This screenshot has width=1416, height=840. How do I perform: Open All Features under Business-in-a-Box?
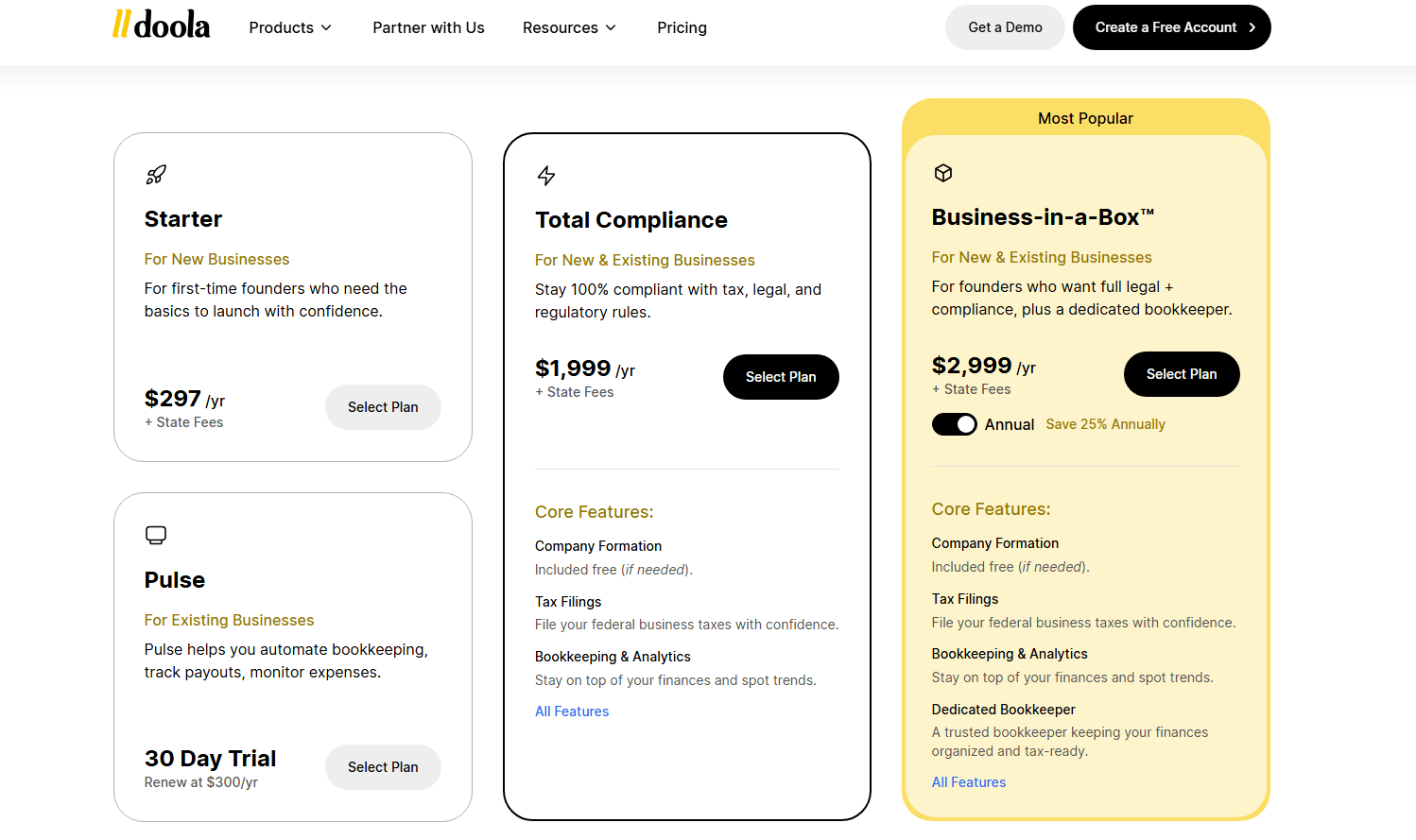(x=969, y=782)
